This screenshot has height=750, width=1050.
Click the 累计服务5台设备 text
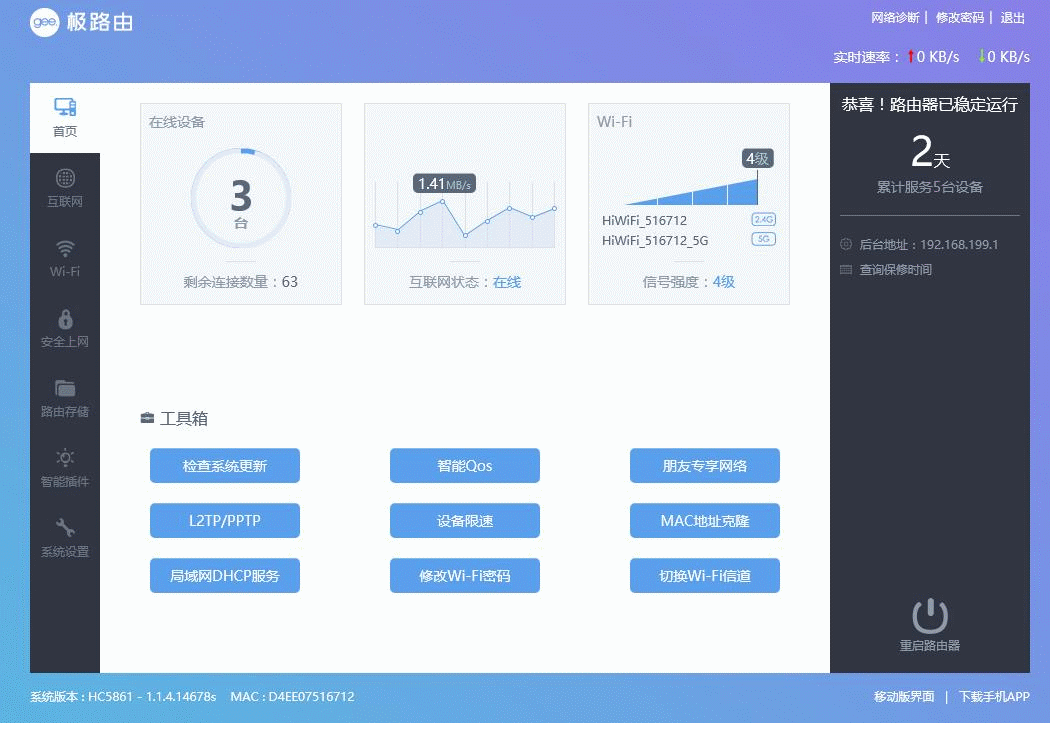(x=929, y=187)
